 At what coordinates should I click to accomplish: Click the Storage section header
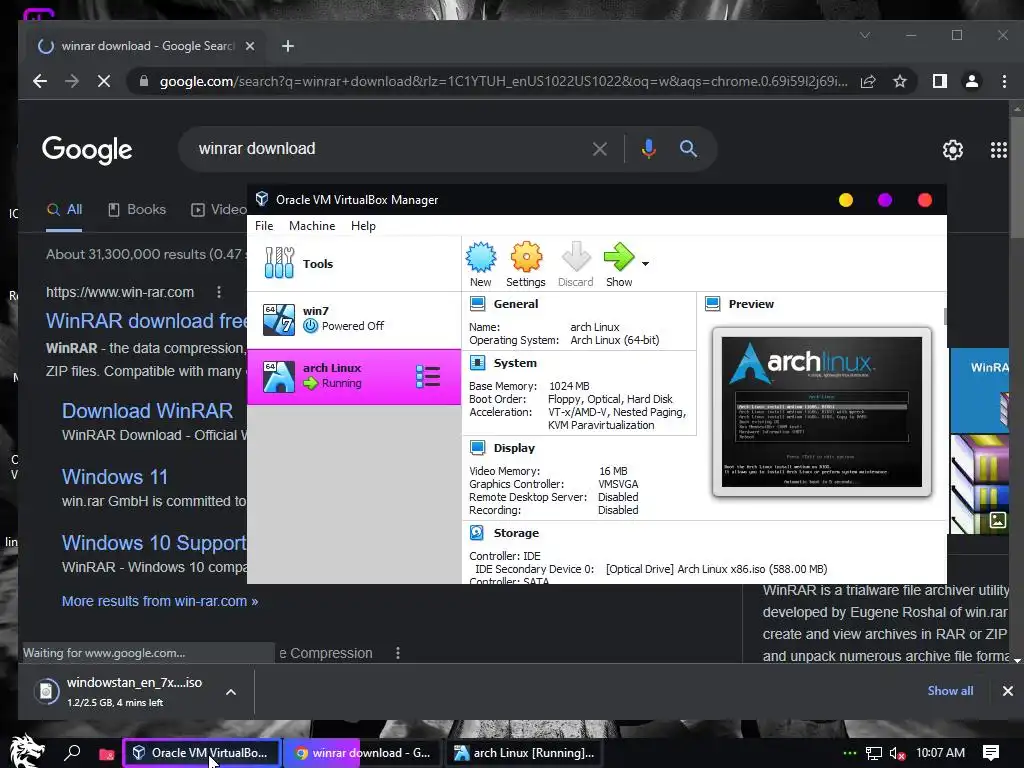(516, 533)
